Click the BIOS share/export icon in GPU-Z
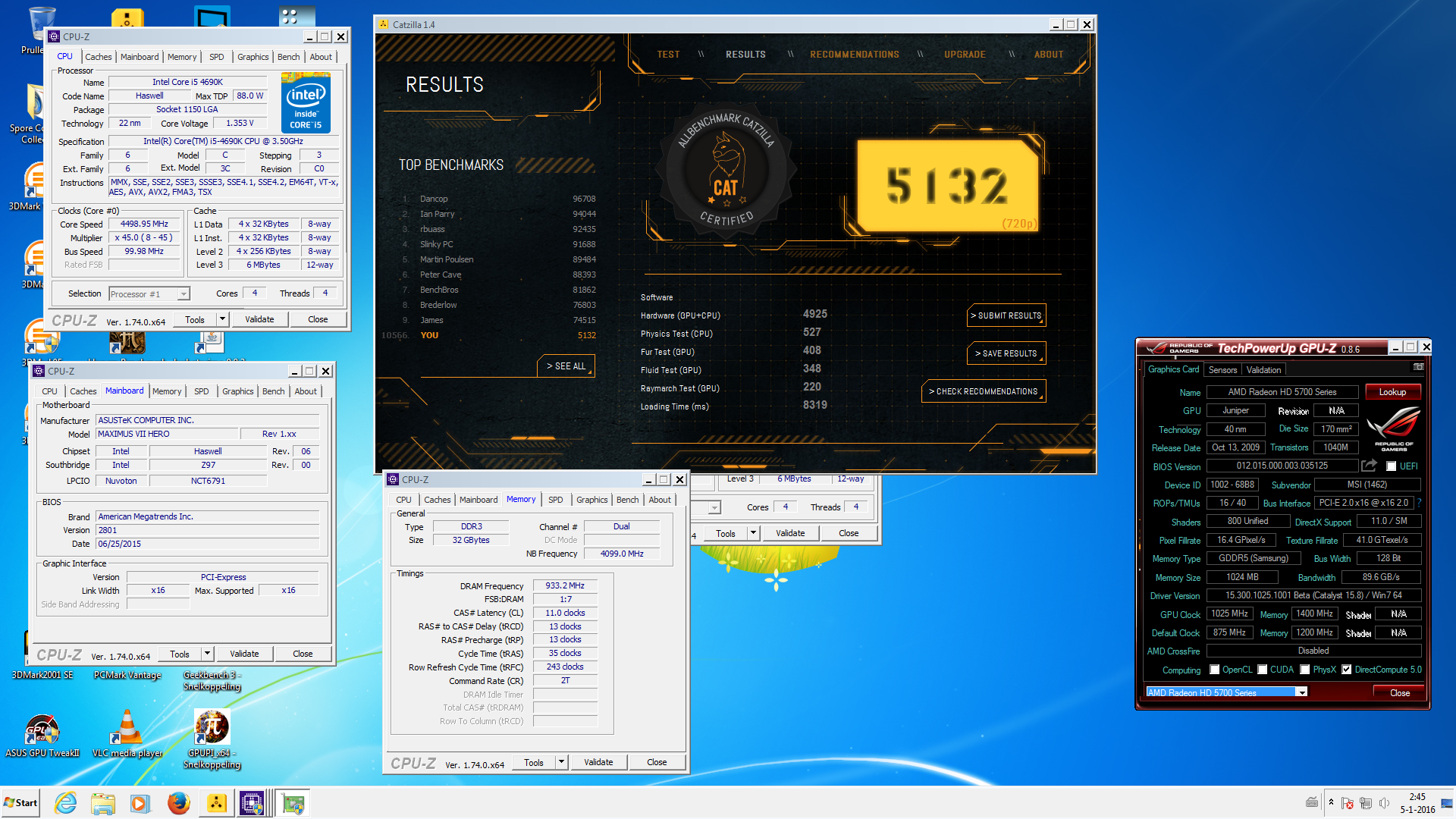 click(1369, 466)
